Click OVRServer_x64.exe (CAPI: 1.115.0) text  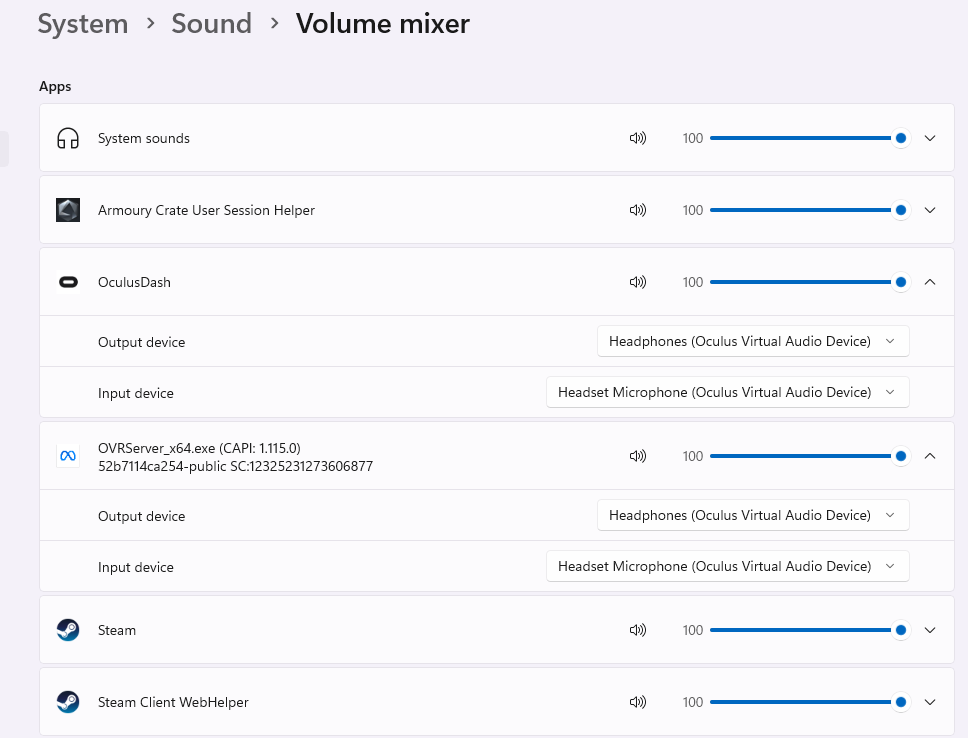199,448
